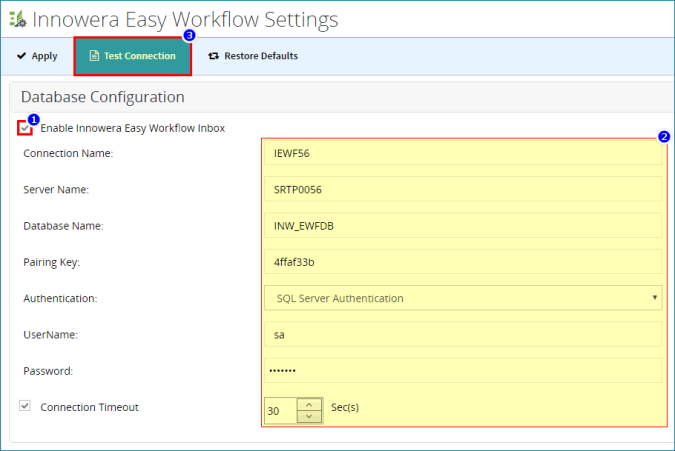
Task: Click the Test Connection button
Action: coord(133,56)
